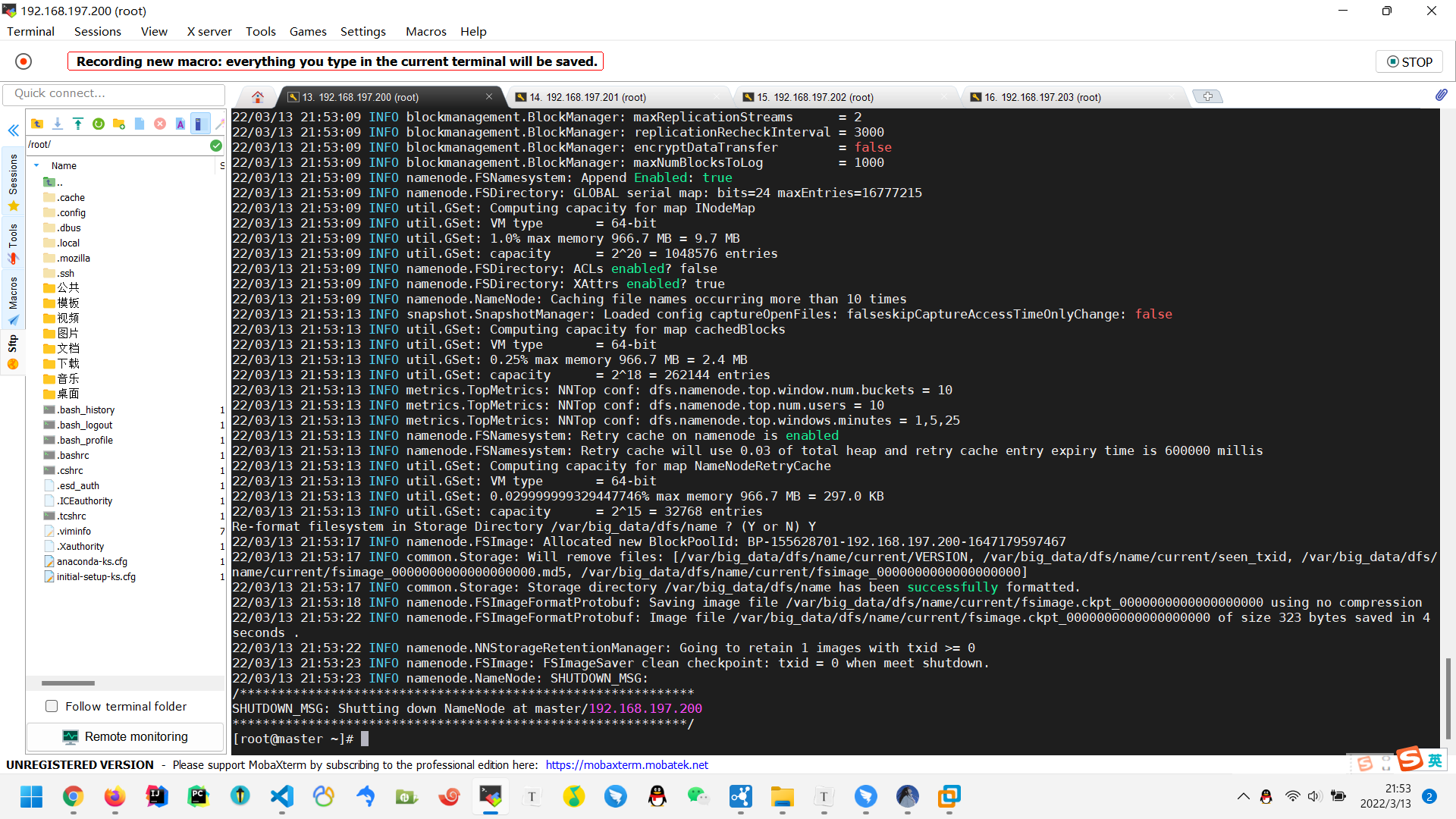Open the Macros menu

426,31
